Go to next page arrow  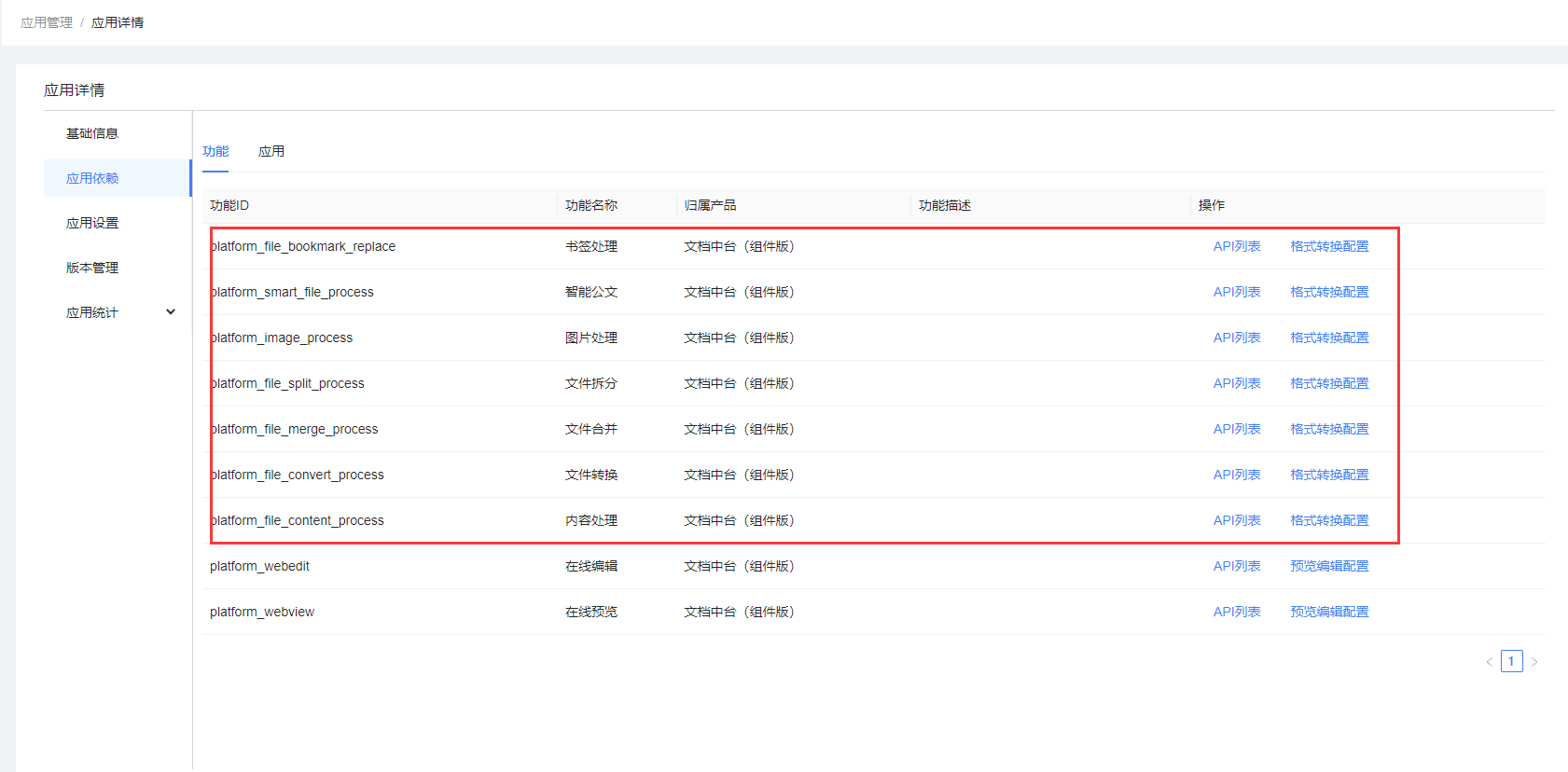(x=1534, y=662)
